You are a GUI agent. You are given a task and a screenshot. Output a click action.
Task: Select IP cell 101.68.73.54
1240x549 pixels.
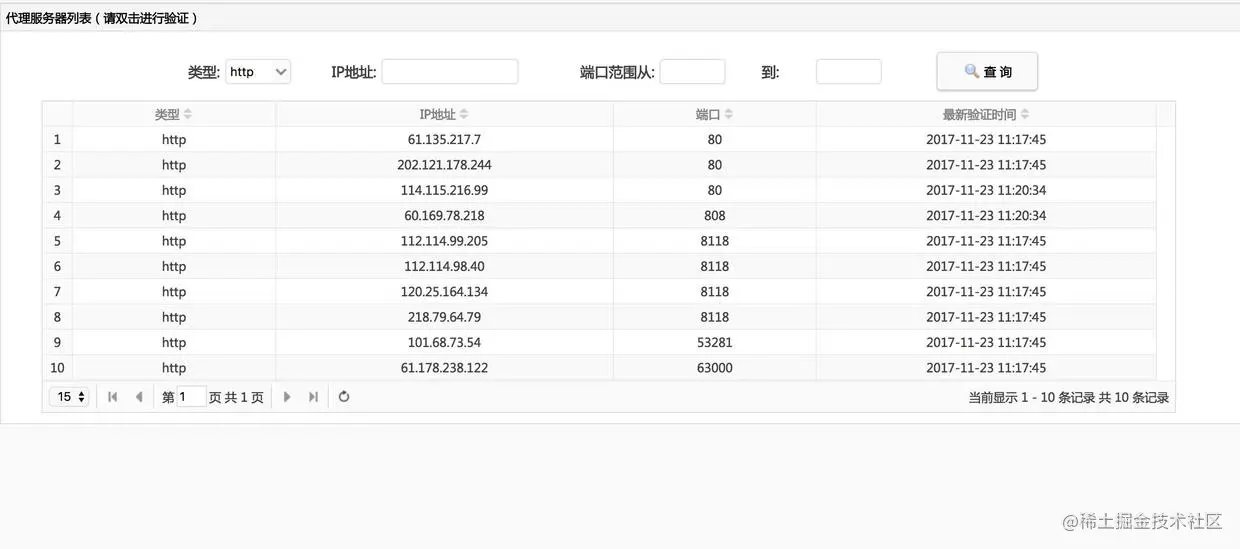(444, 343)
